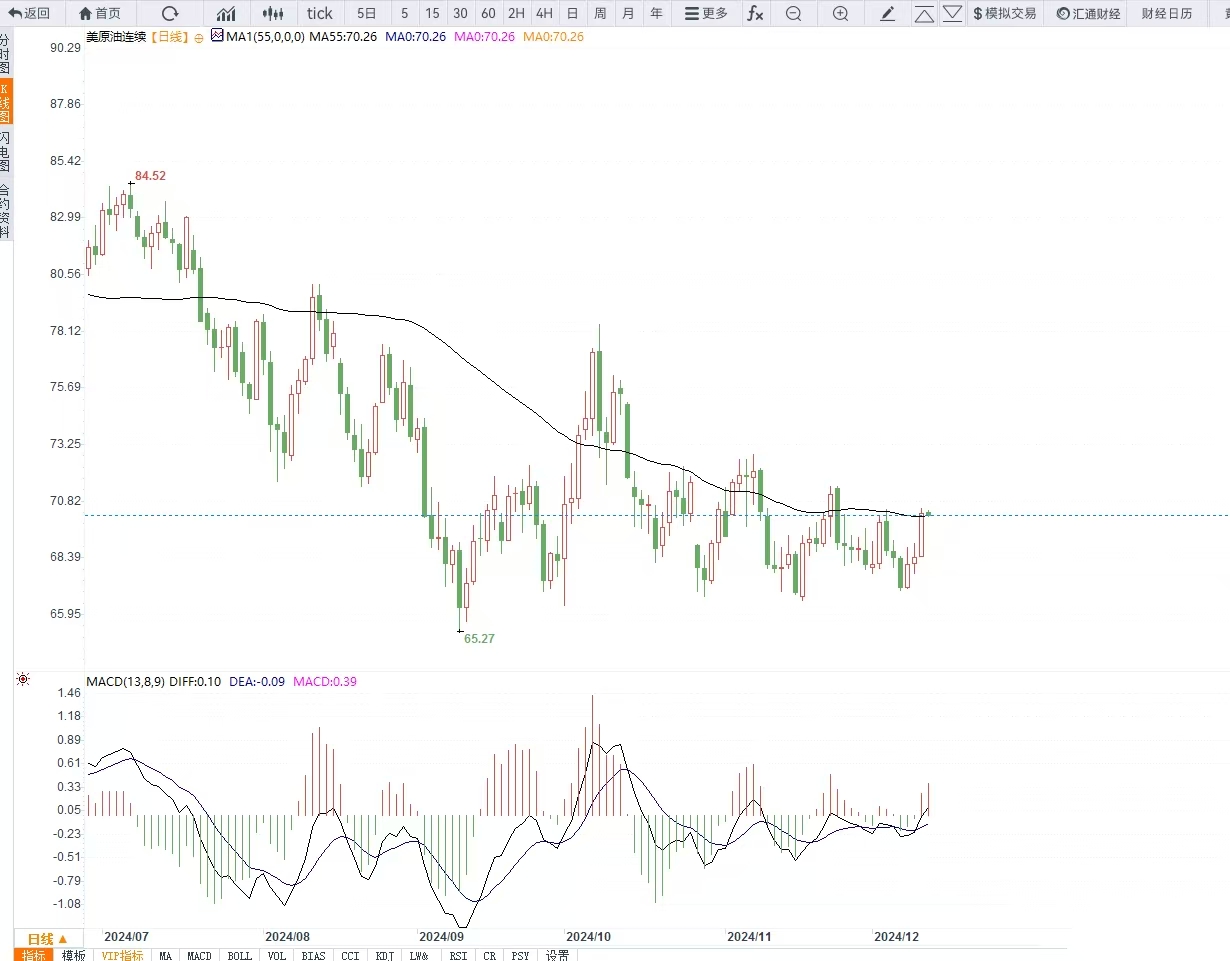
Task: Zoom out with the minus magnifier
Action: coord(793,13)
